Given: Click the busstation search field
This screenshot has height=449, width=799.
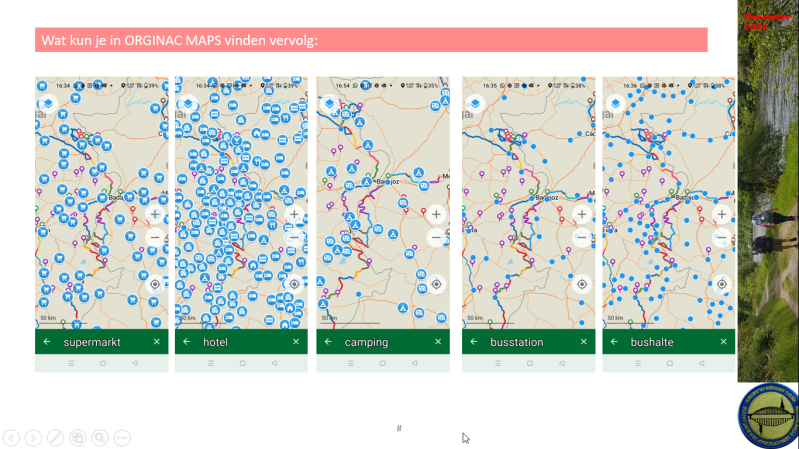Looking at the screenshot, I should click(528, 341).
